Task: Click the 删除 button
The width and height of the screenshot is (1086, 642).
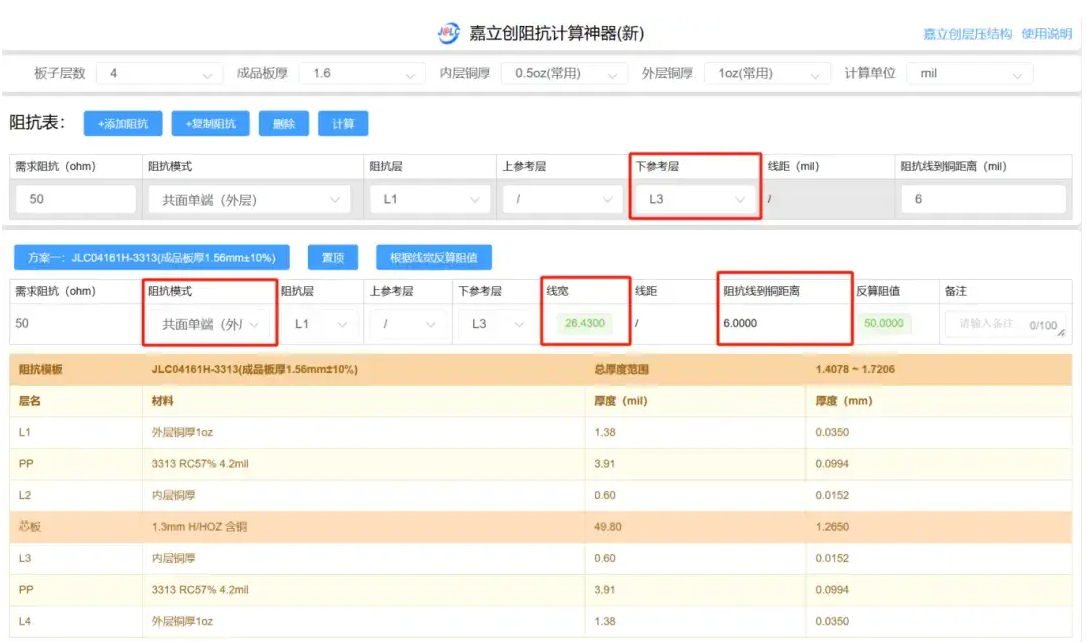Action: tap(284, 123)
